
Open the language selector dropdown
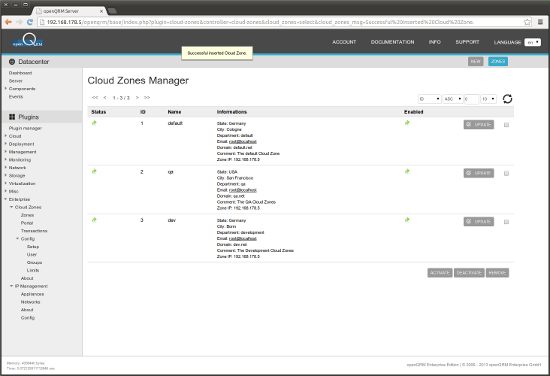tap(532, 42)
